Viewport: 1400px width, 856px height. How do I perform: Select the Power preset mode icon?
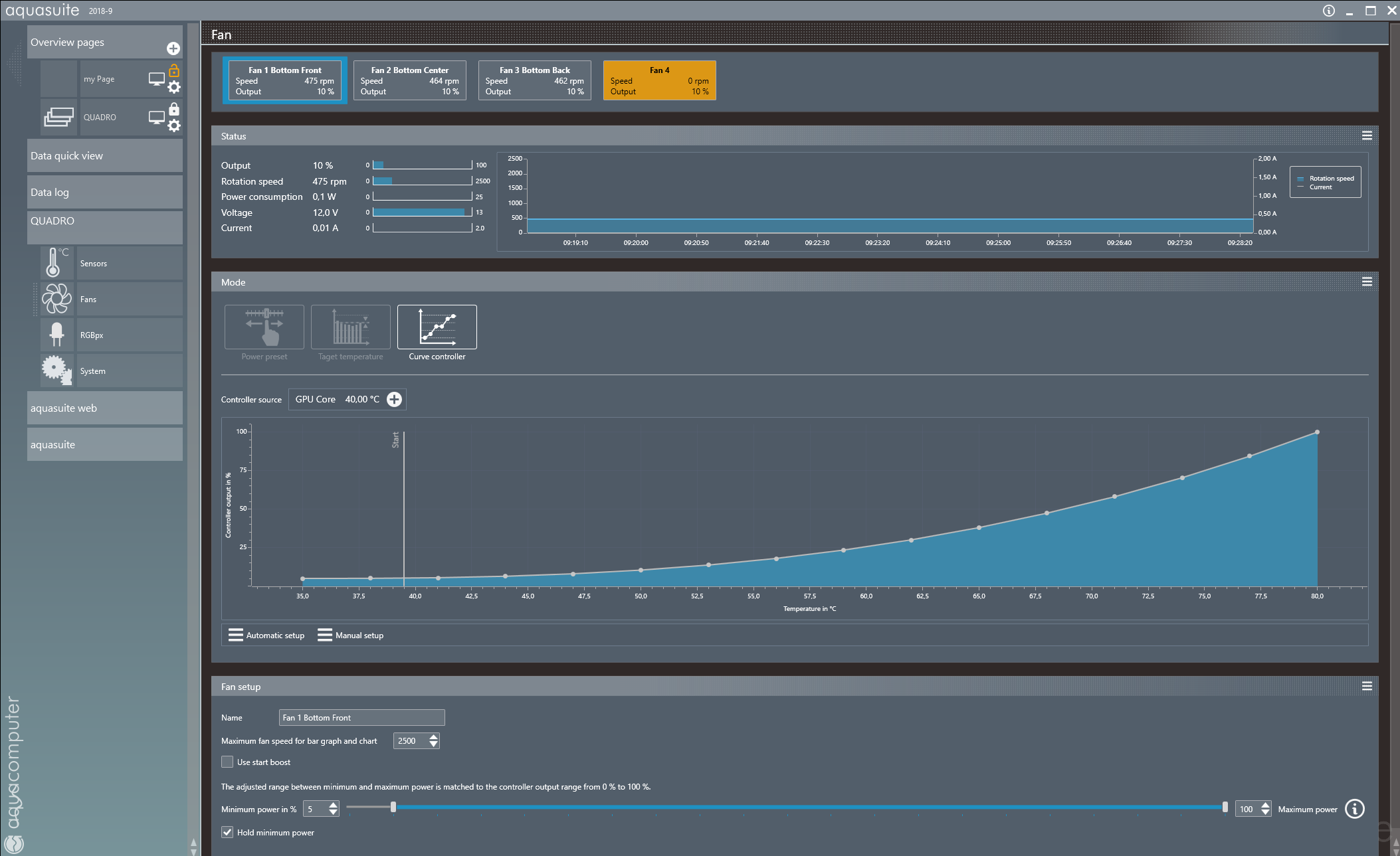pos(264,327)
